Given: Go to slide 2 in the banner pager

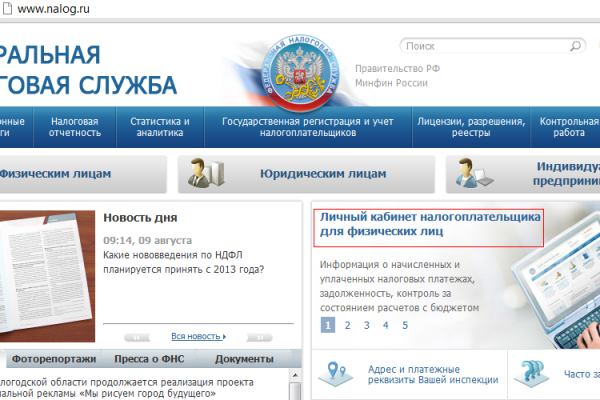Looking at the screenshot, I should tap(347, 325).
